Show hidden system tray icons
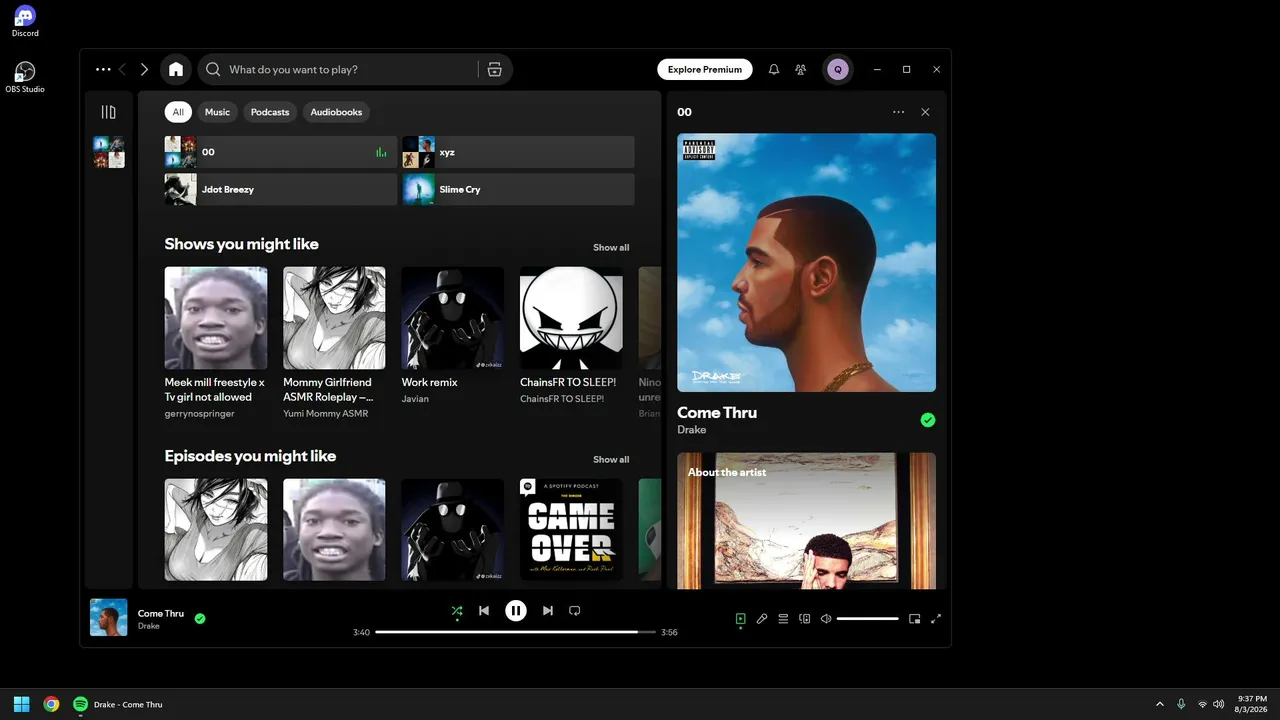Viewport: 1280px width, 720px height. [x=1159, y=704]
